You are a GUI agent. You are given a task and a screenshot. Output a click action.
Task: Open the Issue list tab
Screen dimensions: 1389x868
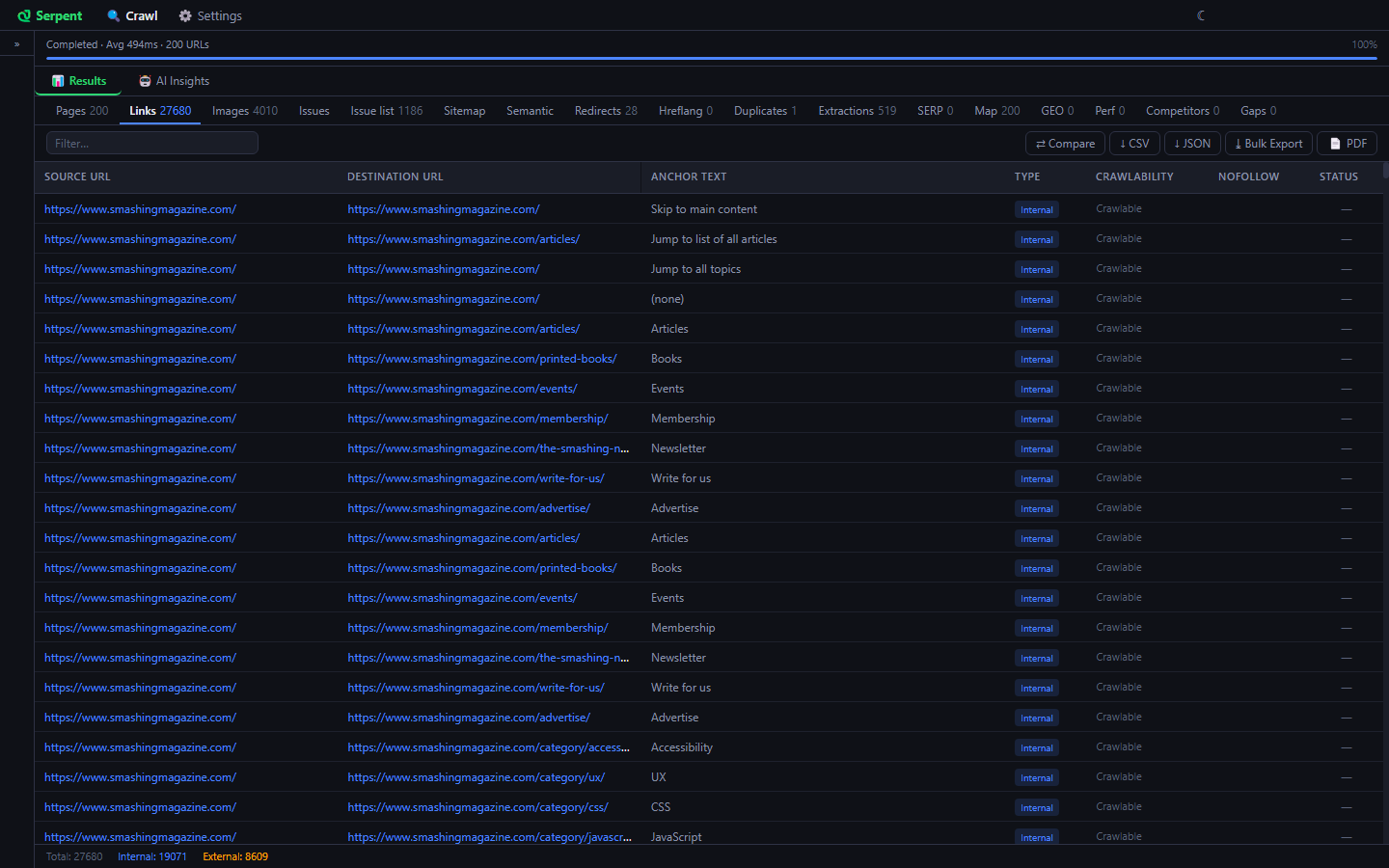(x=387, y=111)
